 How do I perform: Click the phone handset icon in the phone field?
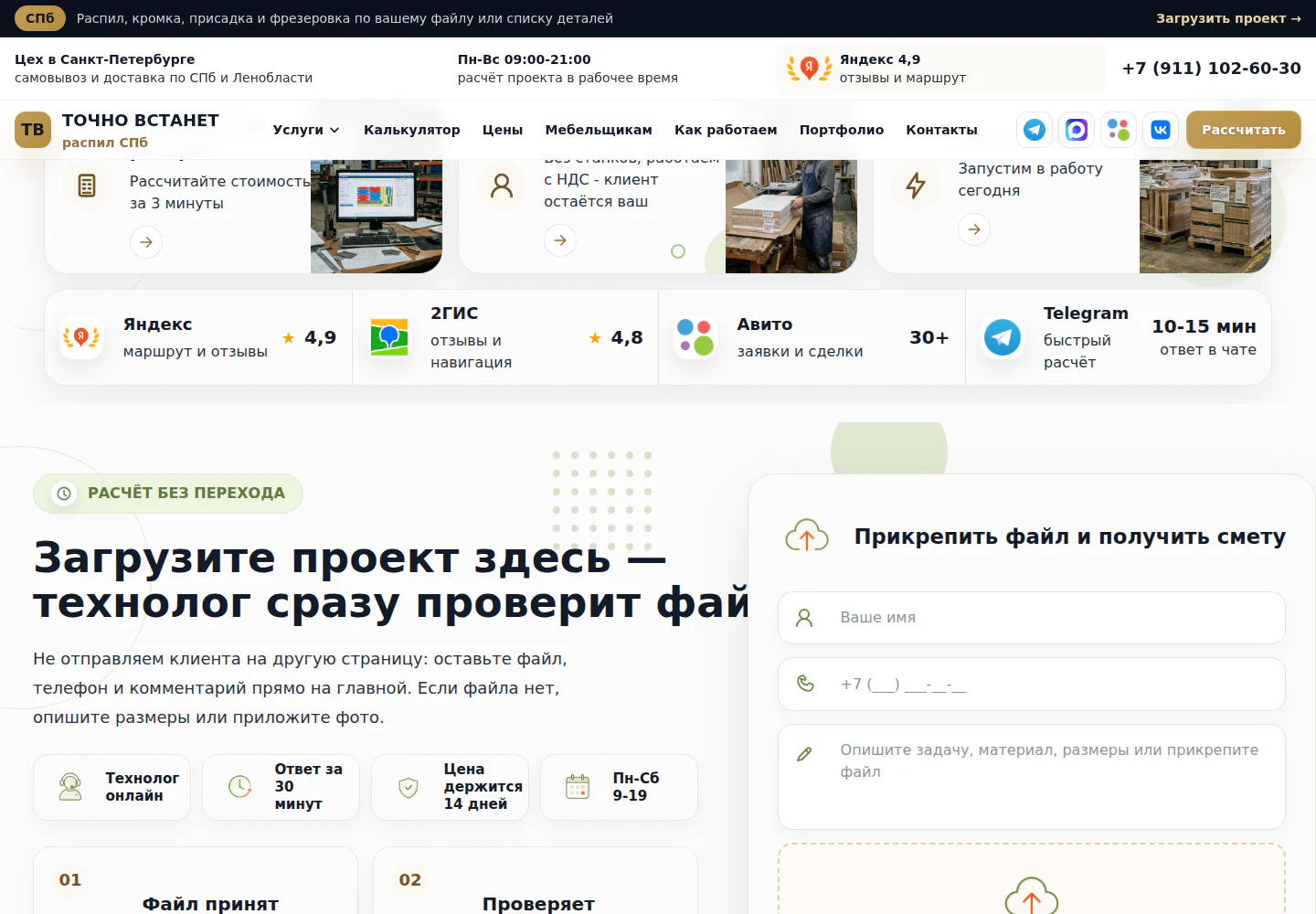(x=805, y=684)
